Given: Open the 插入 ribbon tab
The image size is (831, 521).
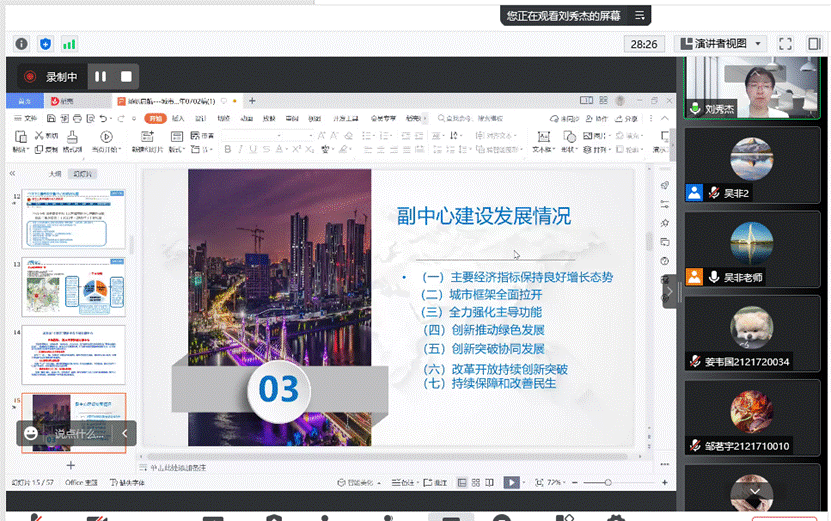Looking at the screenshot, I should click(178, 118).
